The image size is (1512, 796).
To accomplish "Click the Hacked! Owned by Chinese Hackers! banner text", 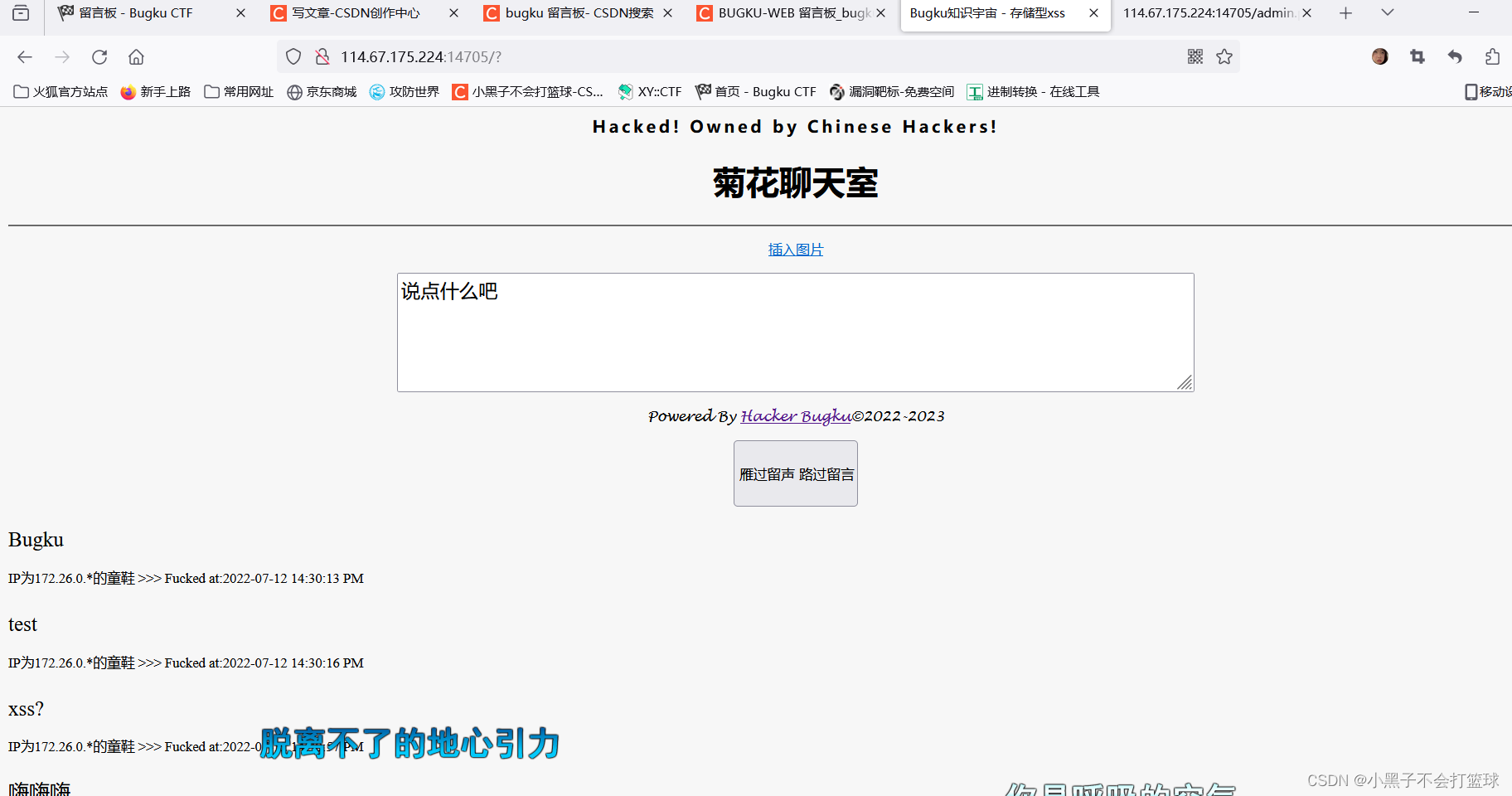I will 795,127.
